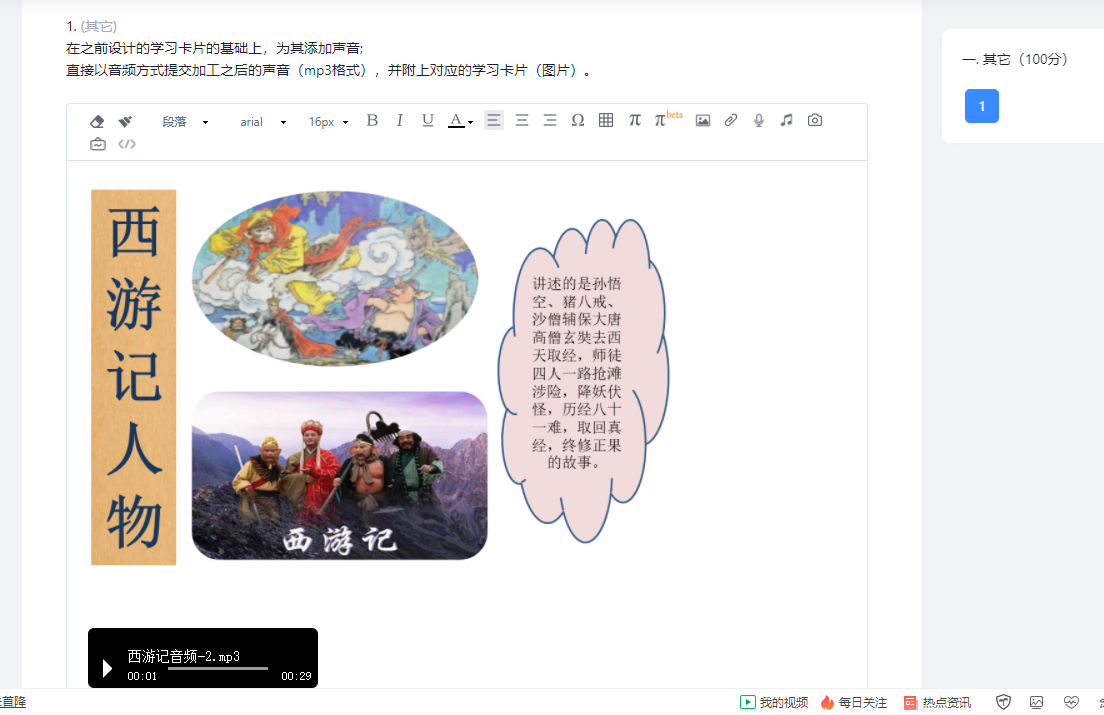
Task: Open the arial font family dropdown
Action: [263, 122]
